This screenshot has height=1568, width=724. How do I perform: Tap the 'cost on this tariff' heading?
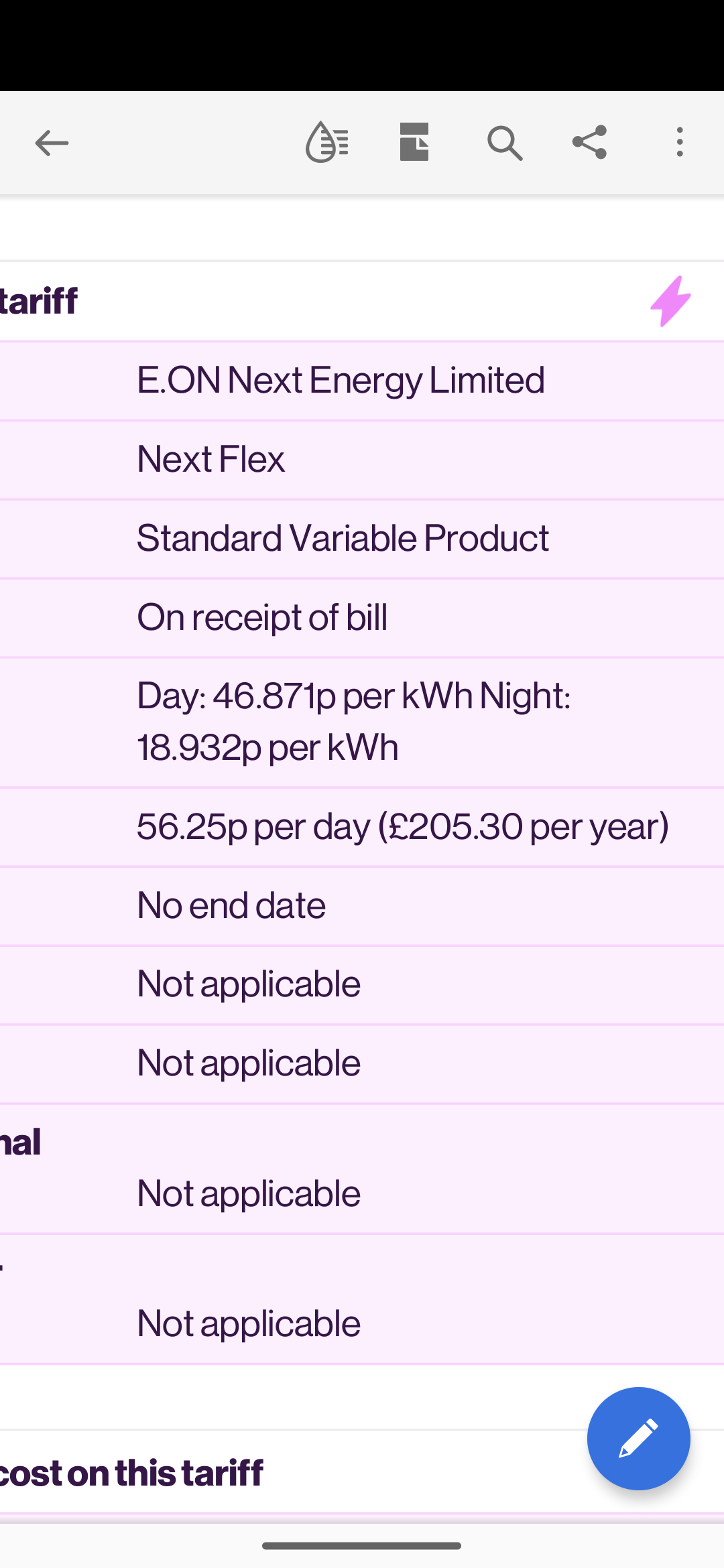pyautogui.click(x=131, y=1472)
